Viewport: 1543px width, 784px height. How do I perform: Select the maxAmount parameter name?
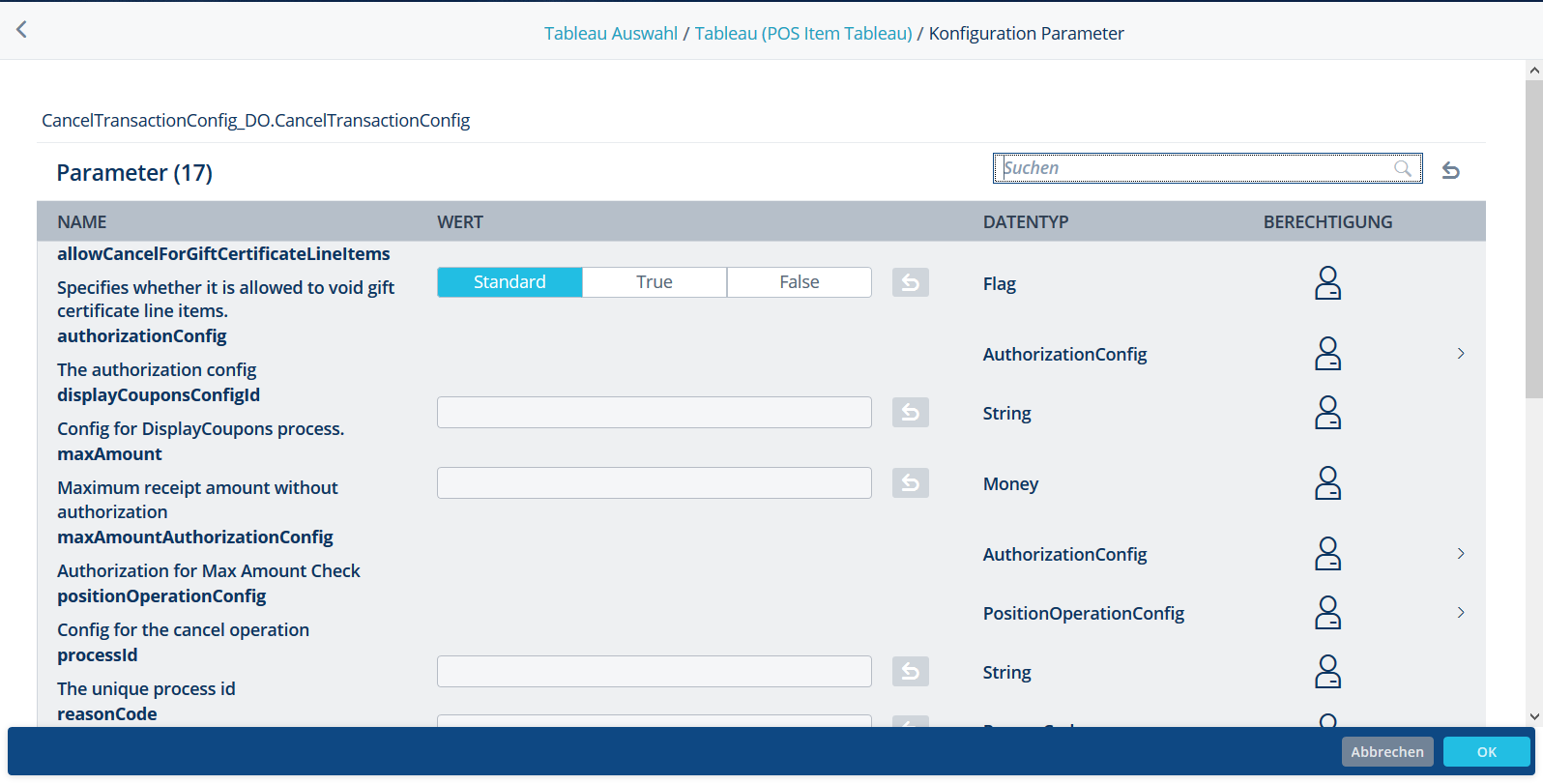[109, 454]
